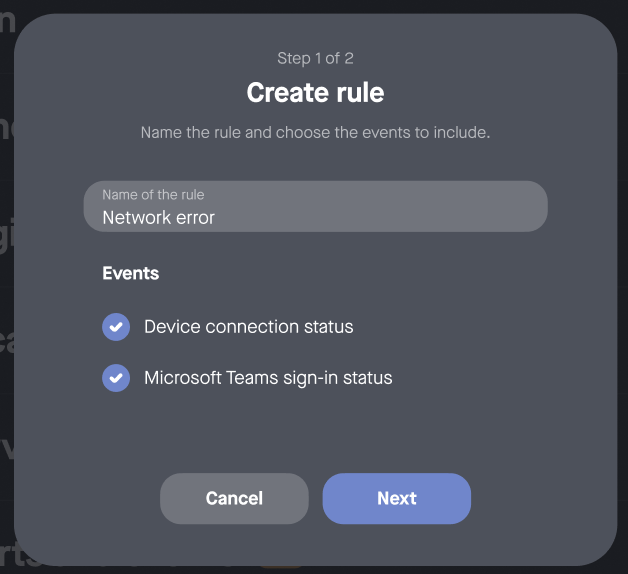Click the 'Microsoft Teams sign-in status' label text
The image size is (628, 574).
pos(268,378)
